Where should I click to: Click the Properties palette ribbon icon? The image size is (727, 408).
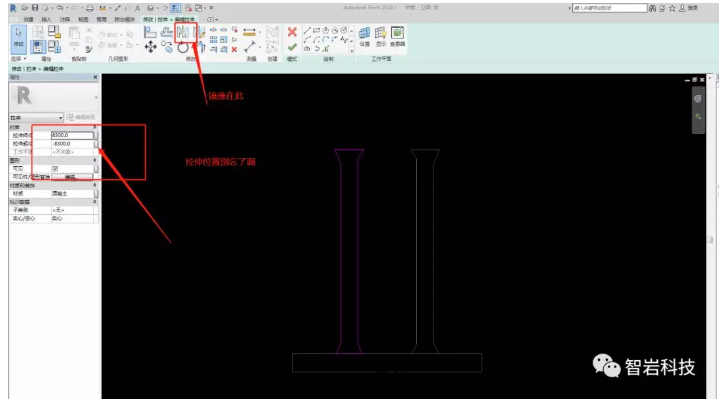click(x=38, y=47)
